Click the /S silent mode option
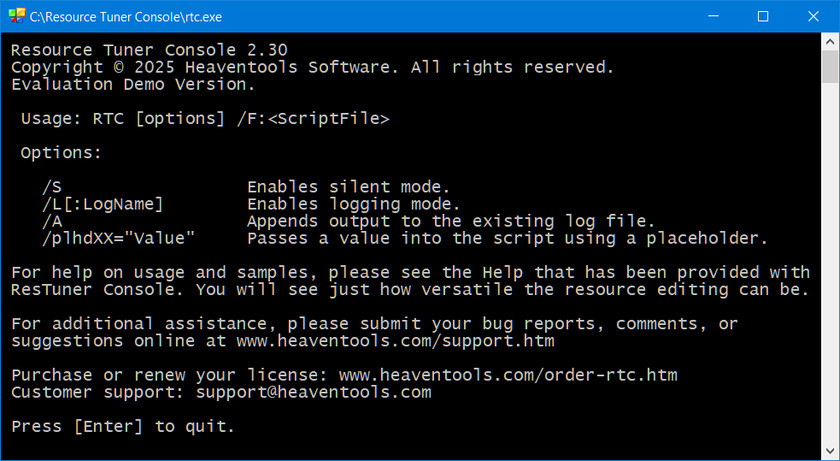This screenshot has height=461, width=840. tap(52, 187)
